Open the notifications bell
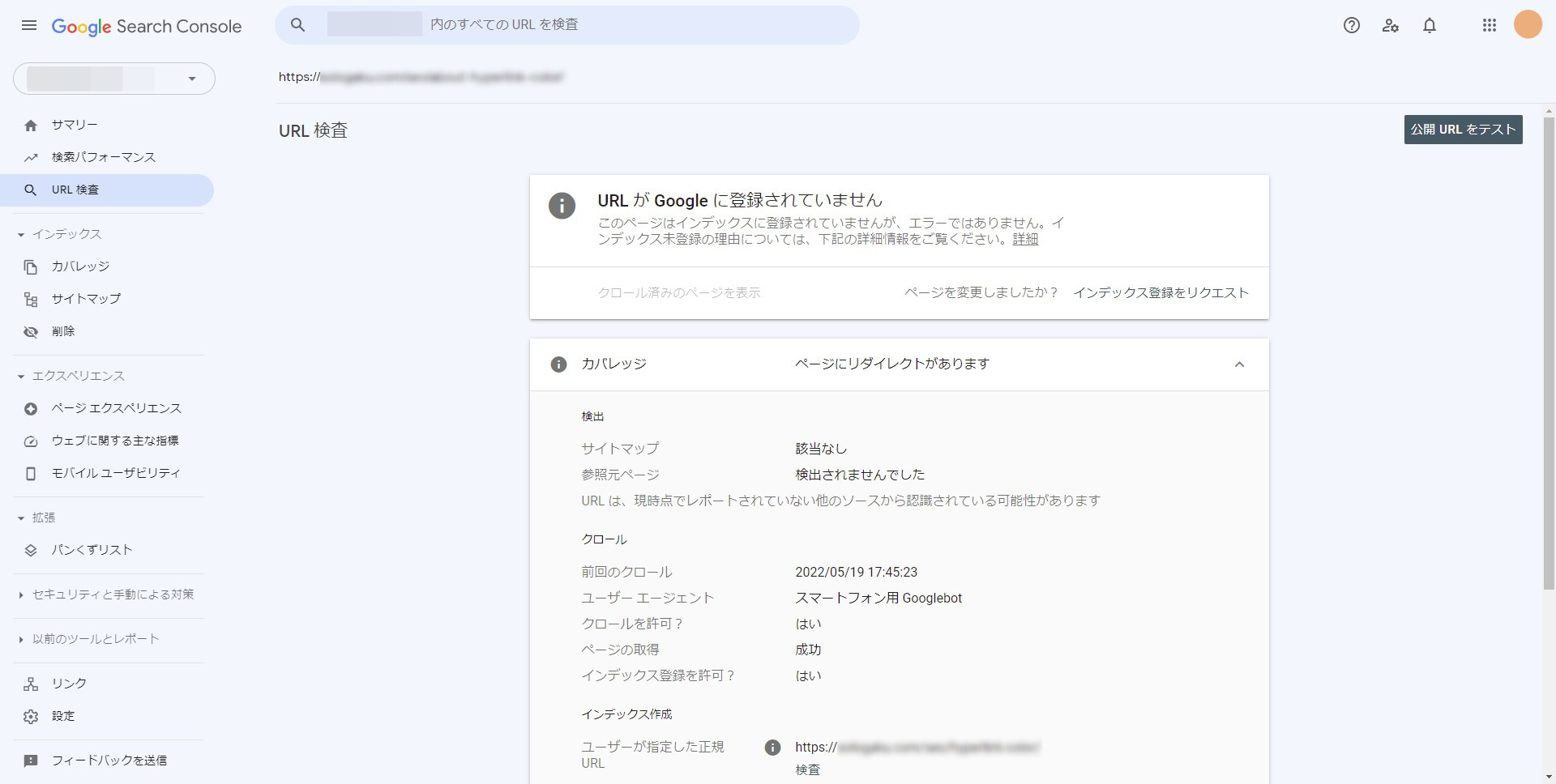Screen dimensions: 1556x784 click(1430, 26)
